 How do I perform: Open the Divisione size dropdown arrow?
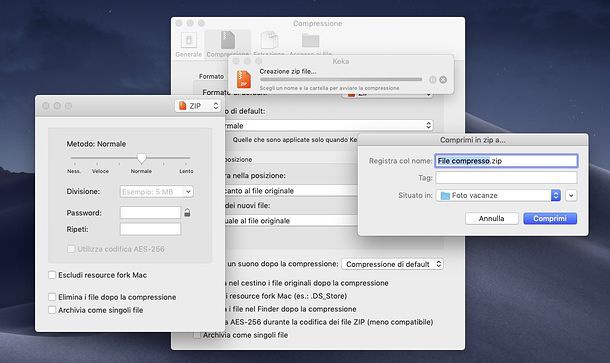point(188,191)
